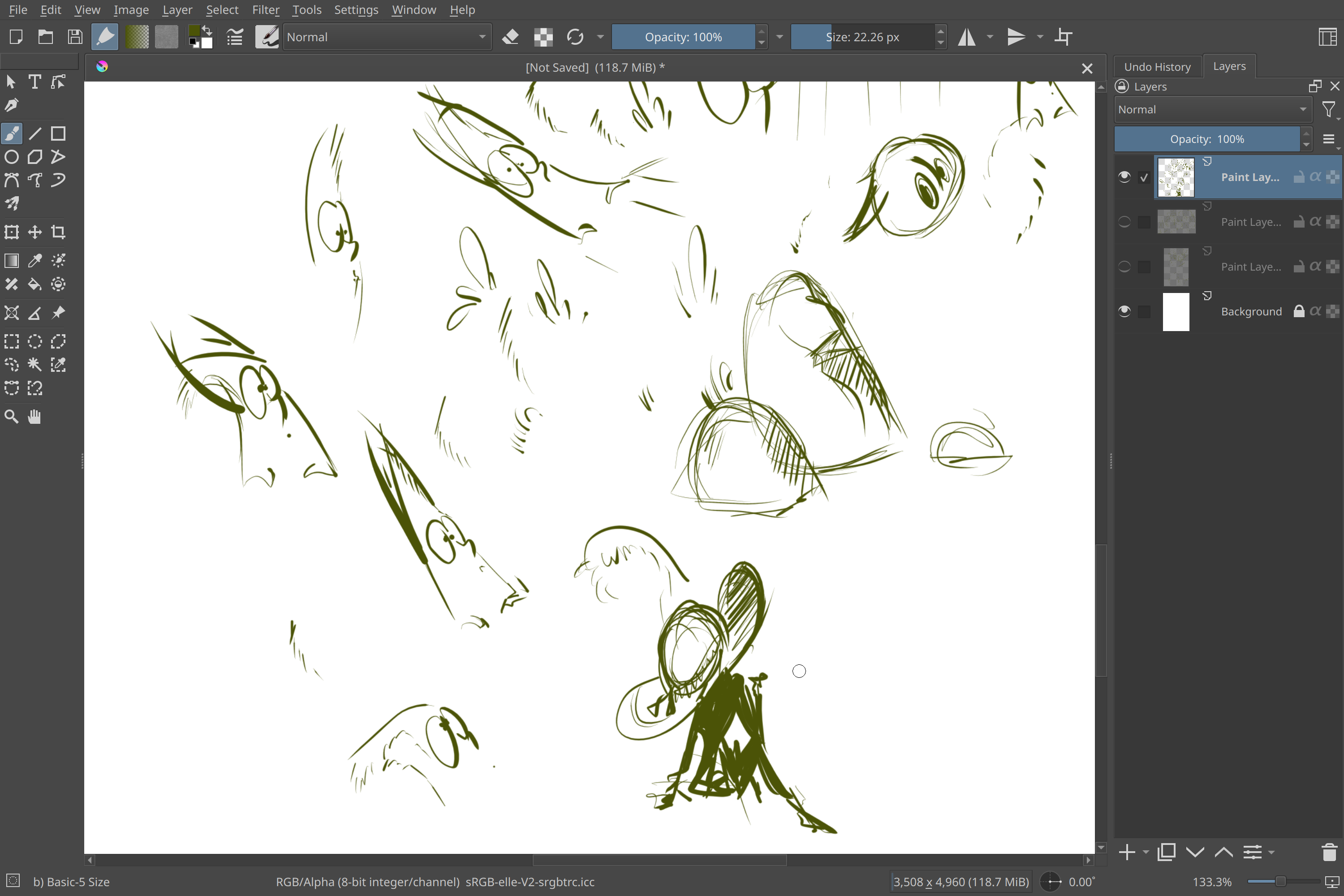Activate the Color Sampler eyedropper tool
This screenshot has width=1344, height=896.
point(34,261)
